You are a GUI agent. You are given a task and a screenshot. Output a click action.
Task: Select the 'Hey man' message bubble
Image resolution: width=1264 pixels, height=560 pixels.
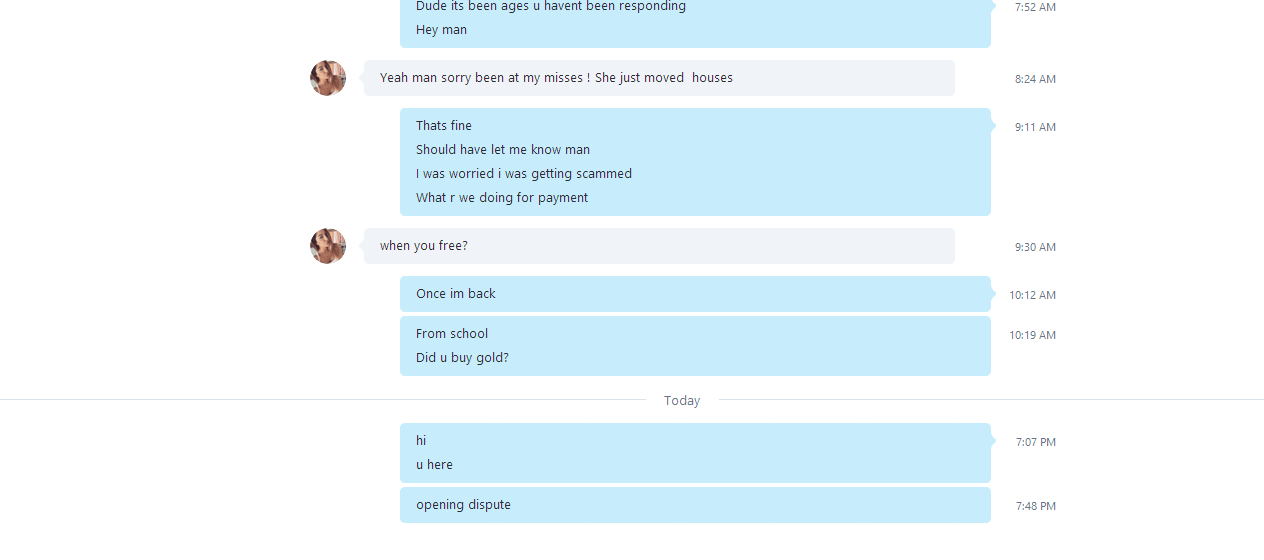(x=442, y=30)
